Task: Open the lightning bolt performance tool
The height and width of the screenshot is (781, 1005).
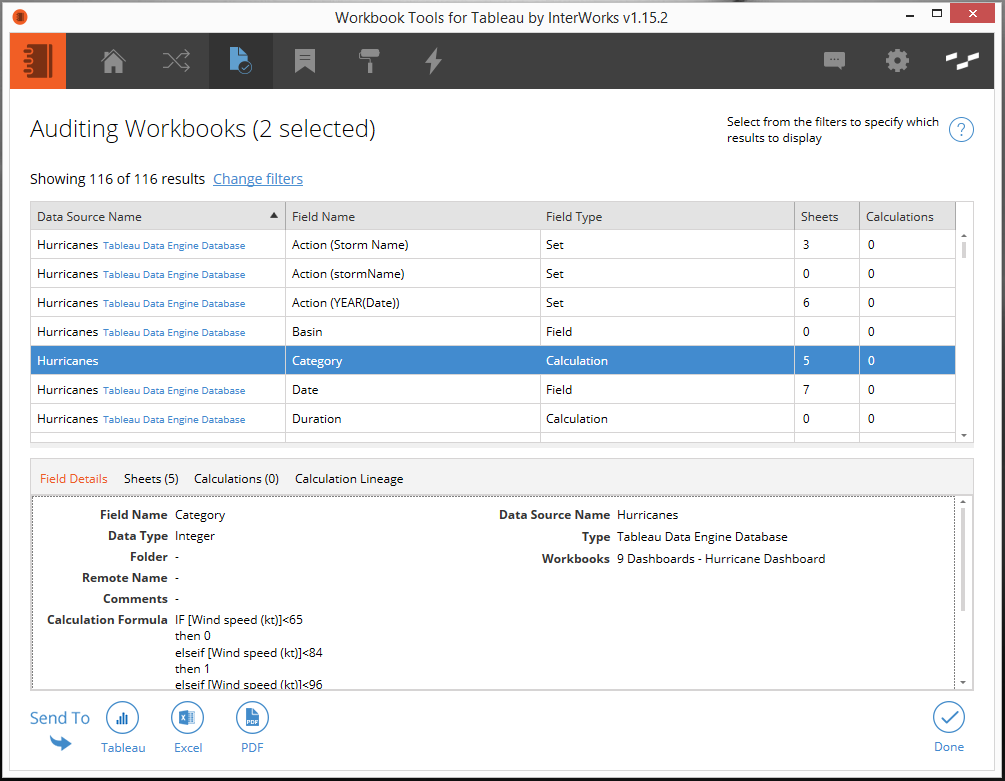Action: click(434, 62)
